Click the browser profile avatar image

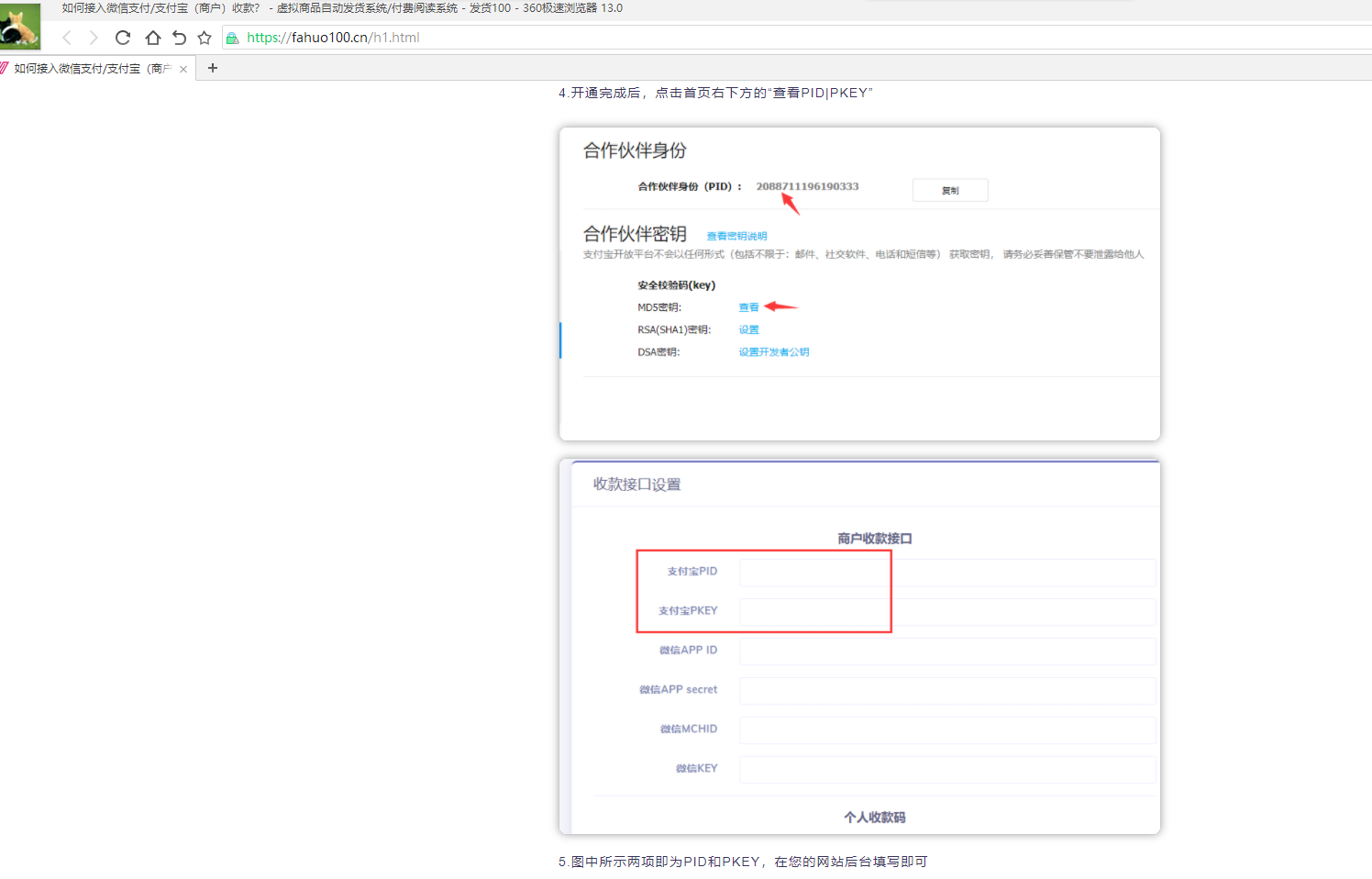coord(20,26)
